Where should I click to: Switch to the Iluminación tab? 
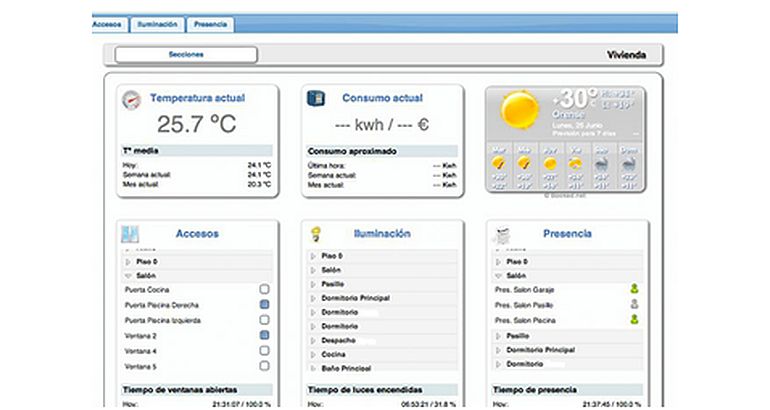click(x=158, y=23)
